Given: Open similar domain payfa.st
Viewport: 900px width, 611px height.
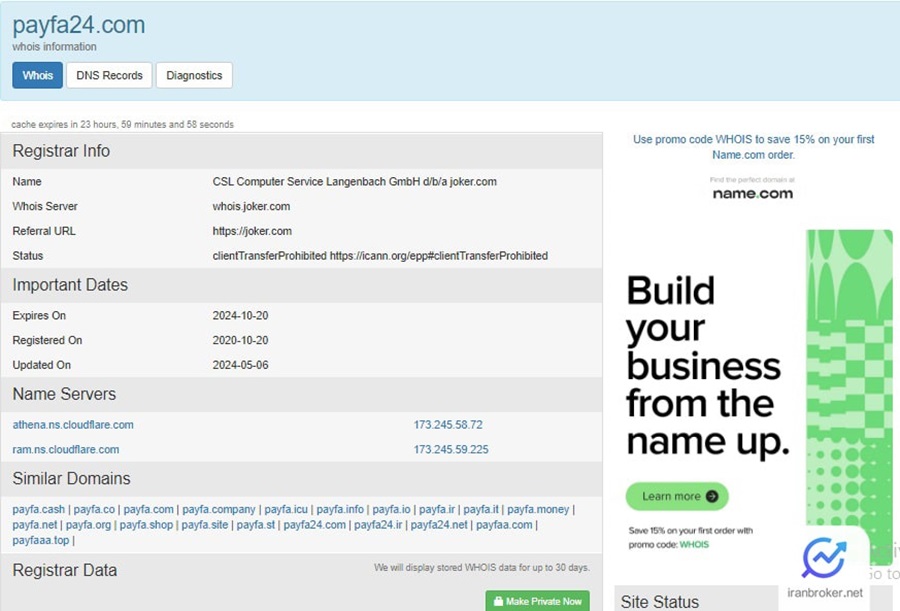Looking at the screenshot, I should coord(255,525).
